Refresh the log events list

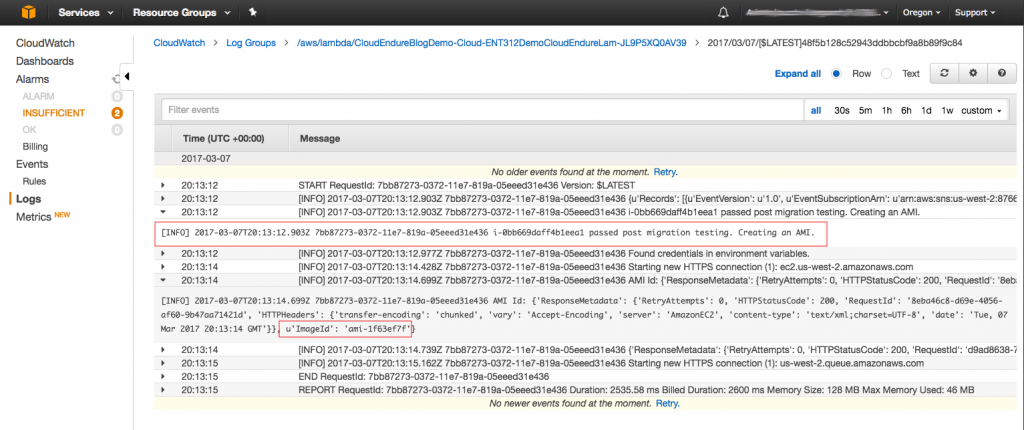944,74
